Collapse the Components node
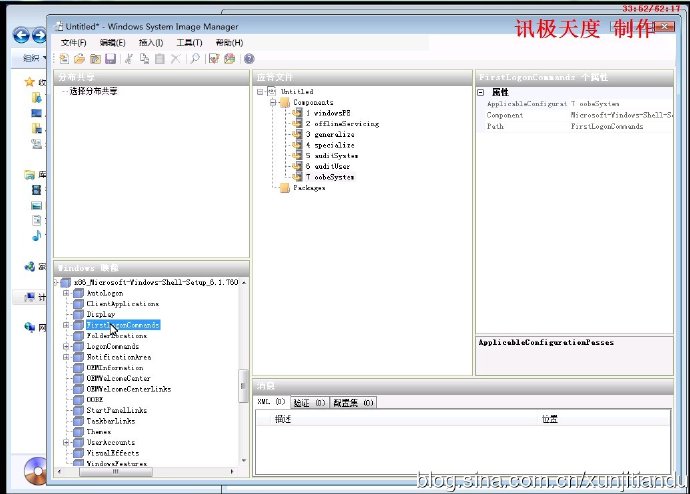The image size is (690, 494). click(273, 102)
